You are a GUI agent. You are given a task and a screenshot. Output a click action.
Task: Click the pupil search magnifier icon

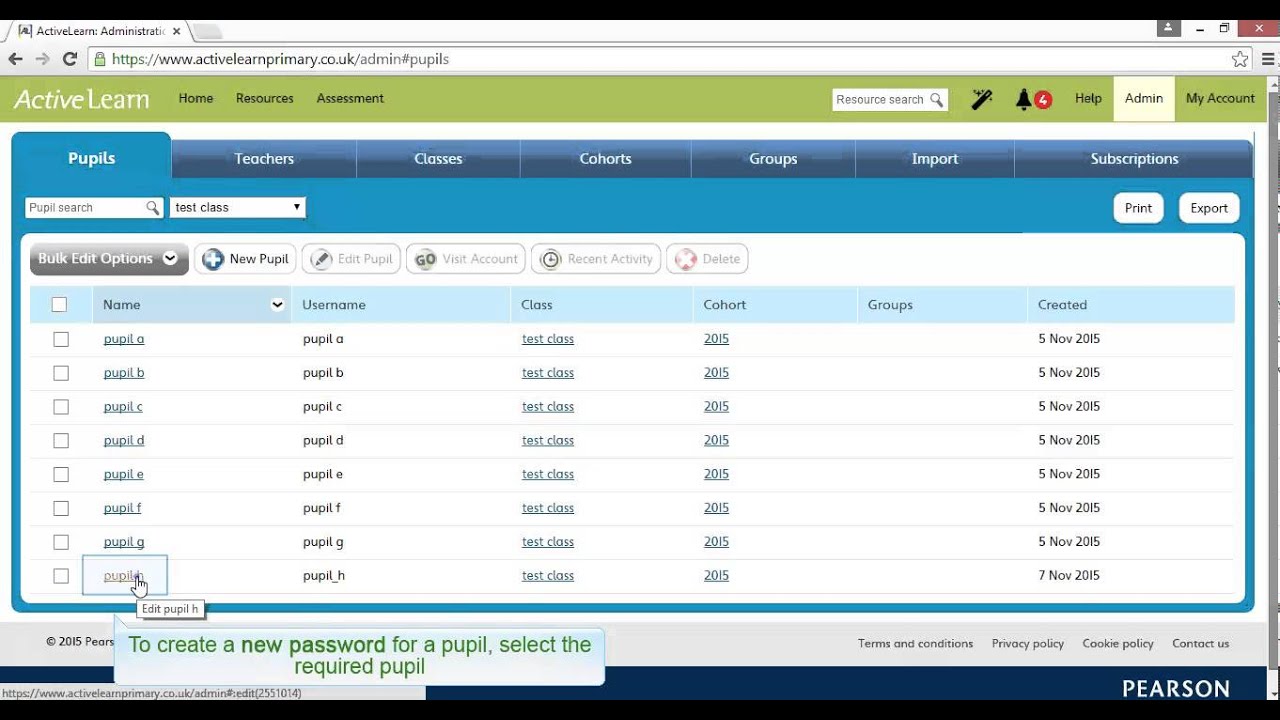point(153,208)
